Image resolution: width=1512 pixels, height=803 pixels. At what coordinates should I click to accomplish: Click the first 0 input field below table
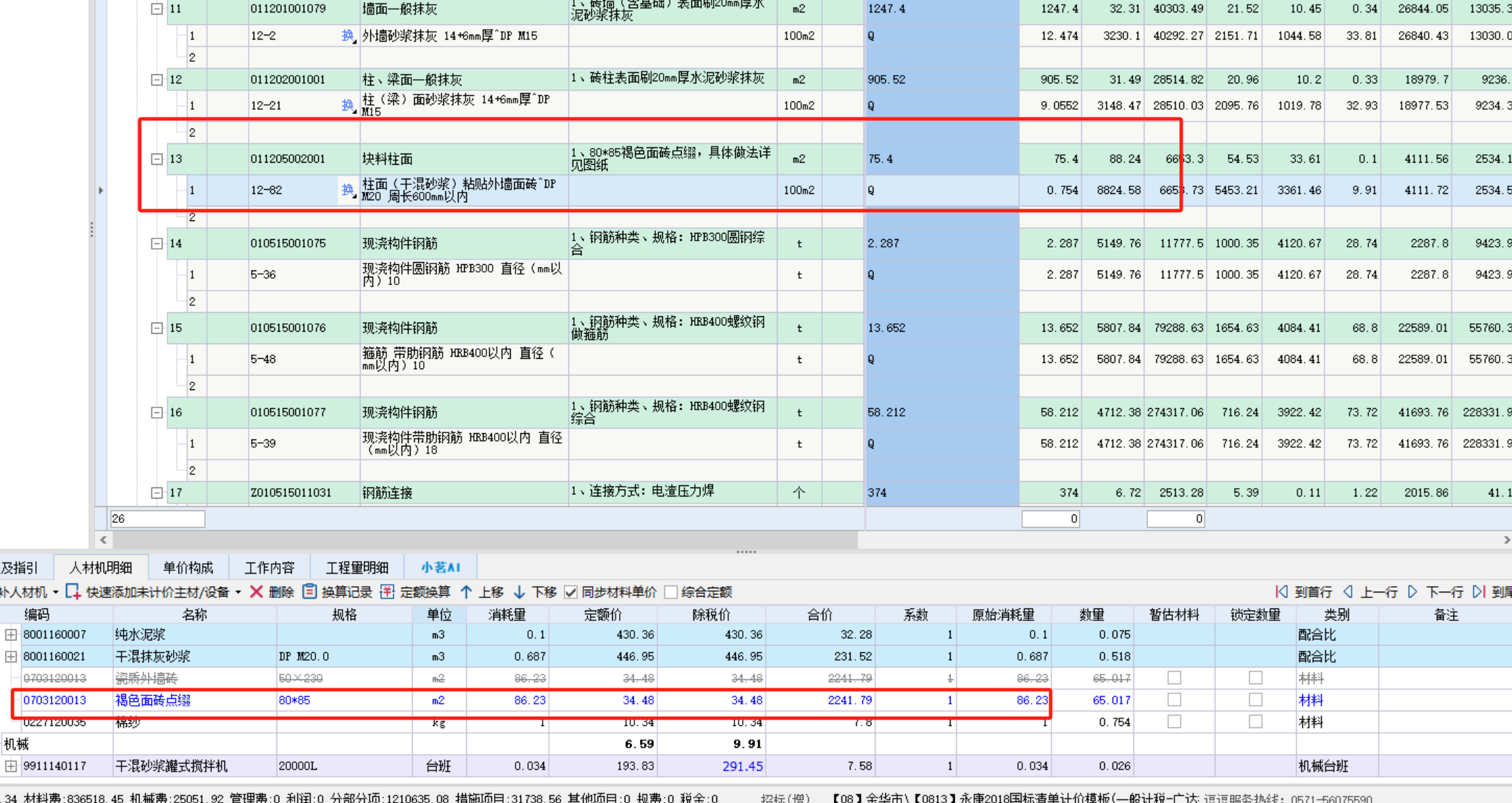pos(1050,519)
